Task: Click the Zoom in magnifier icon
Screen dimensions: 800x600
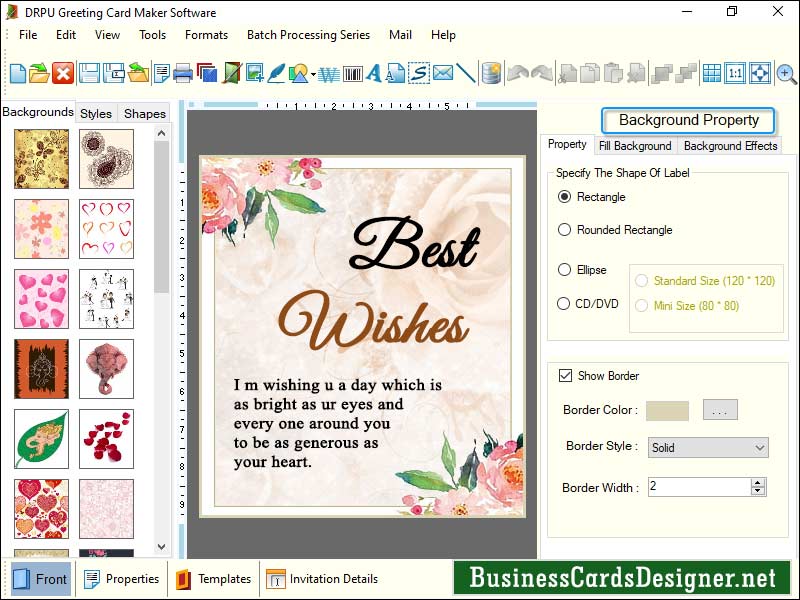Action: click(x=787, y=73)
